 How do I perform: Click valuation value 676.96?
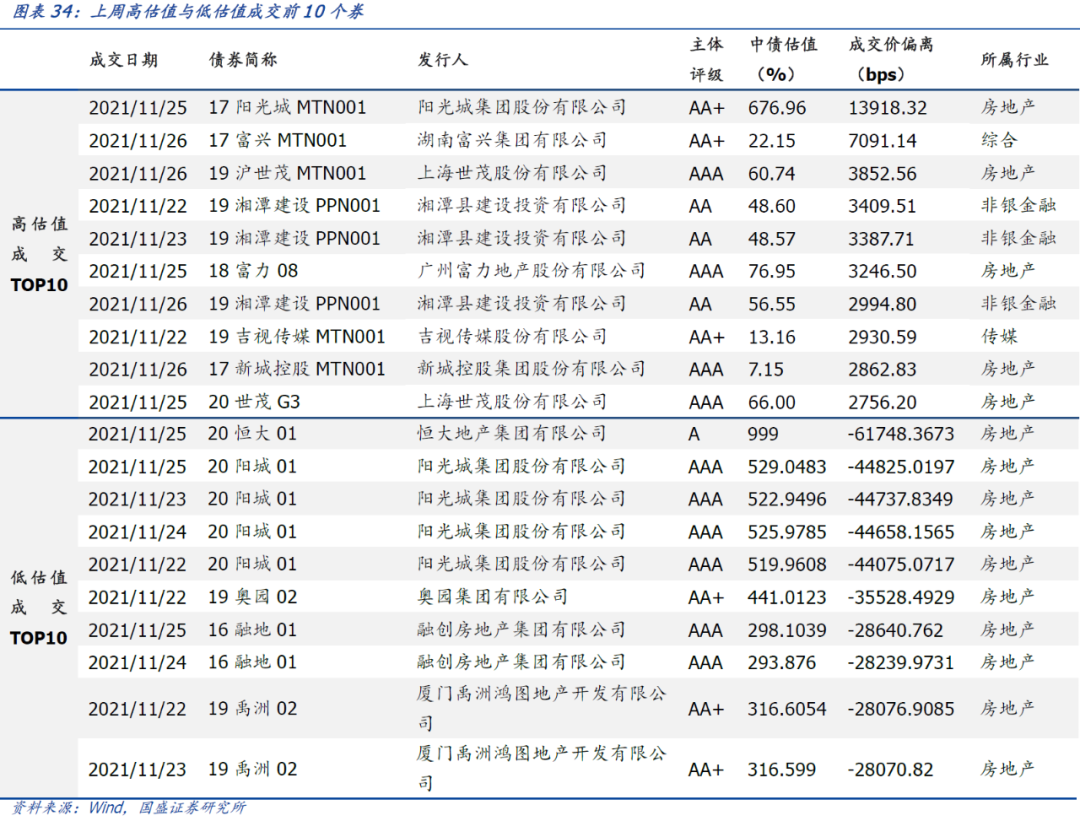[777, 108]
